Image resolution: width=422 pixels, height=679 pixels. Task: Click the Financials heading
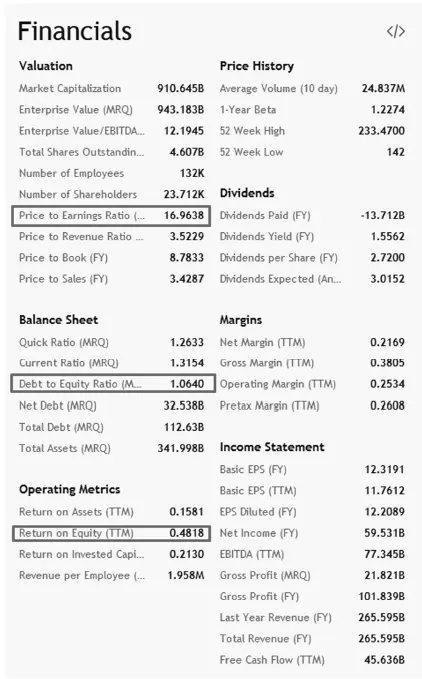click(74, 31)
